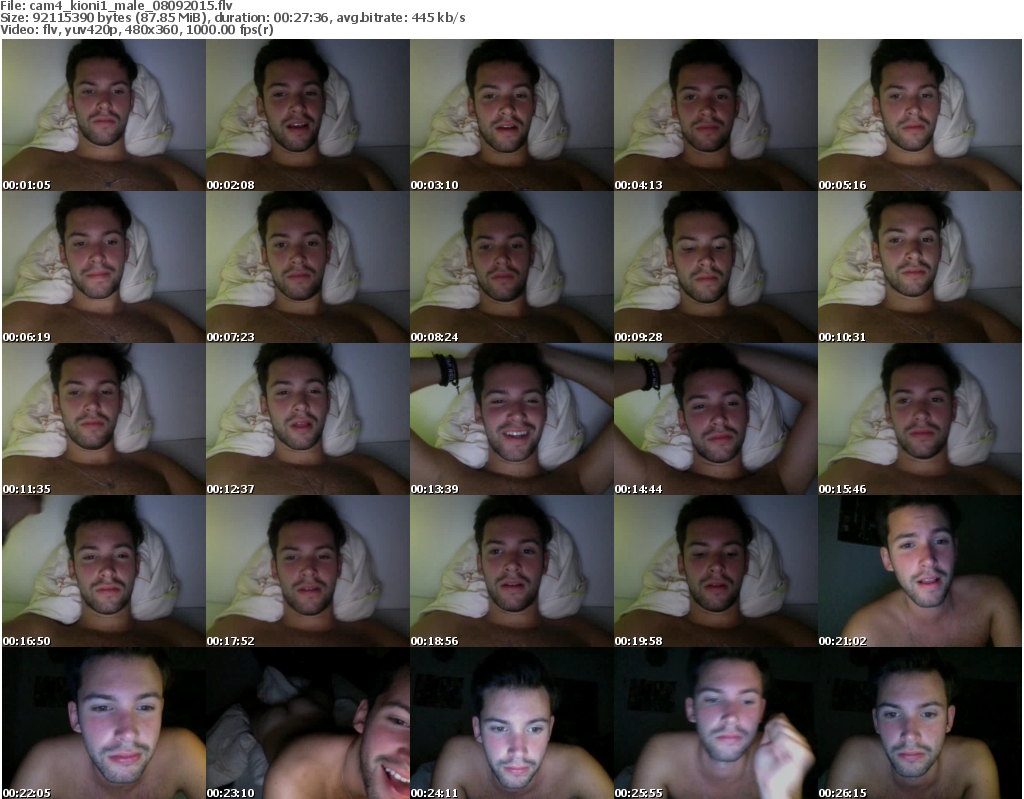
Task: Select the thumbnail stamped 00:05:16
Action: (920, 115)
